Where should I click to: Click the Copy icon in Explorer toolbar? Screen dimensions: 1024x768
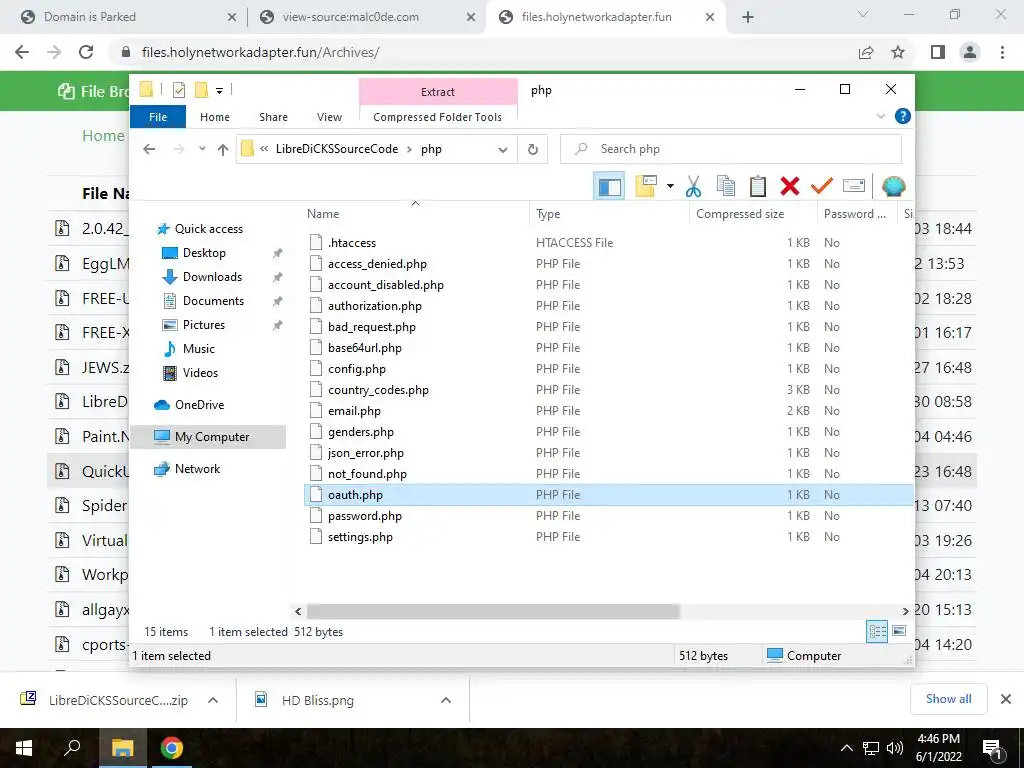[x=726, y=187]
